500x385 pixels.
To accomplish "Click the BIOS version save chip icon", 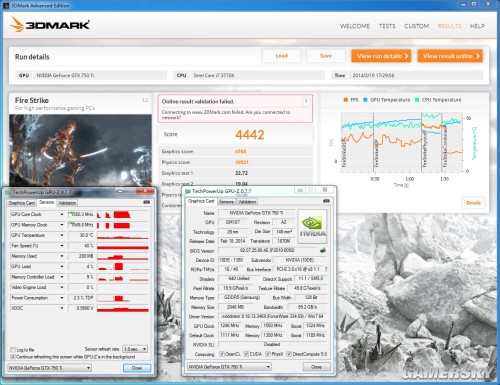I will (322, 250).
